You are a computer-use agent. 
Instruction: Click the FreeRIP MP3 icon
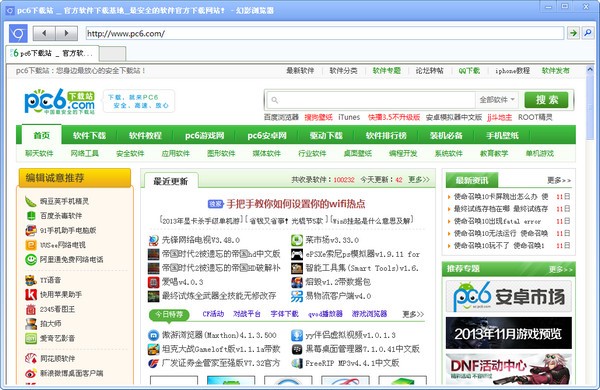297,363
